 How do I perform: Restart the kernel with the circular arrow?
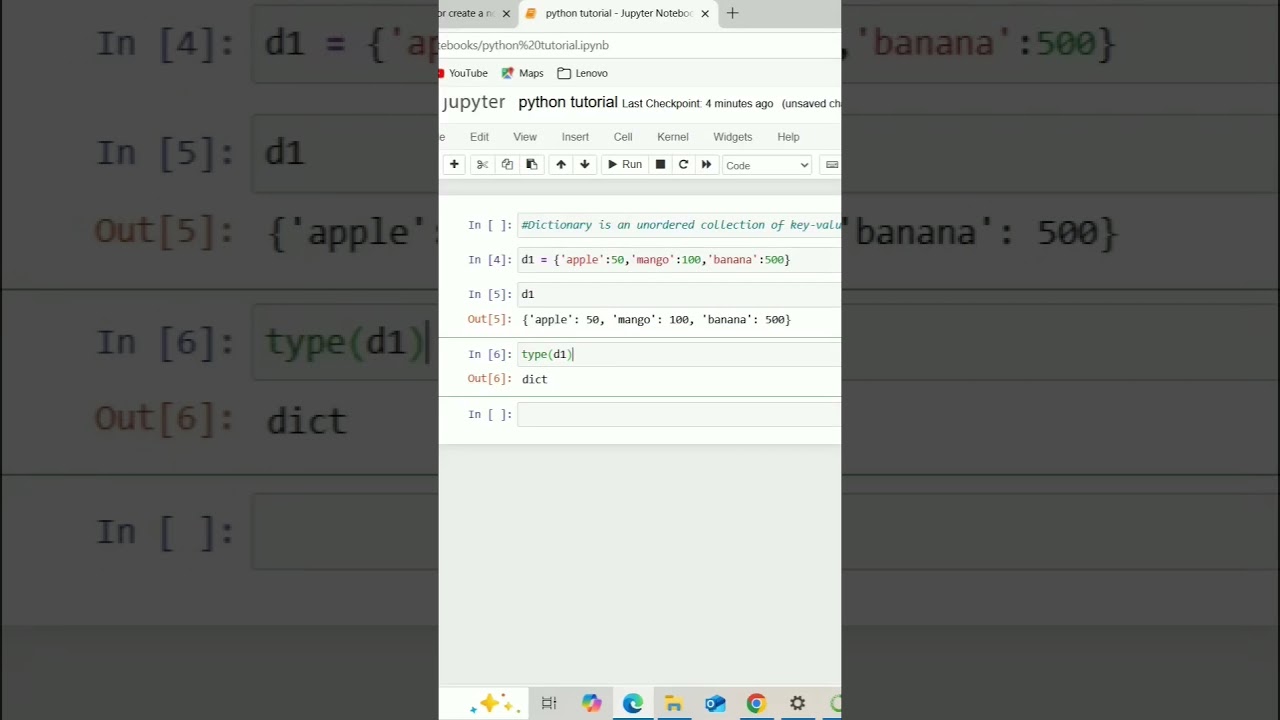click(683, 165)
